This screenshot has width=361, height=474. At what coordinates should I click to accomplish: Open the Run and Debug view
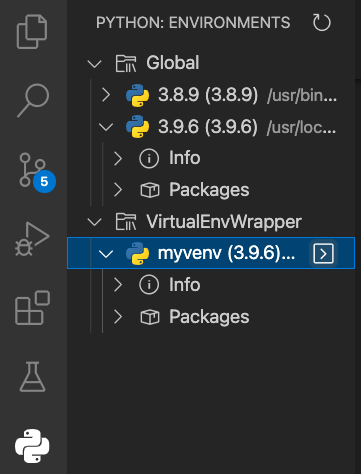[32, 239]
